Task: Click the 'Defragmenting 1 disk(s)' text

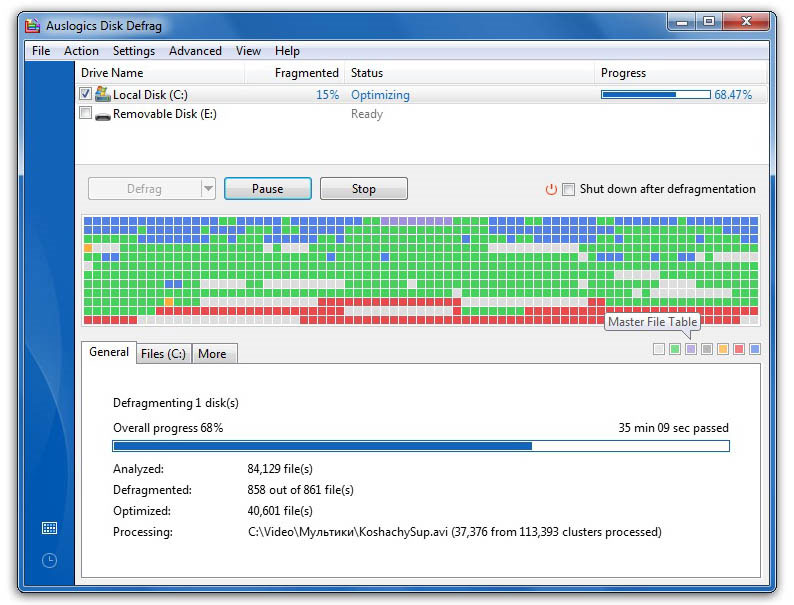Action: coord(176,403)
